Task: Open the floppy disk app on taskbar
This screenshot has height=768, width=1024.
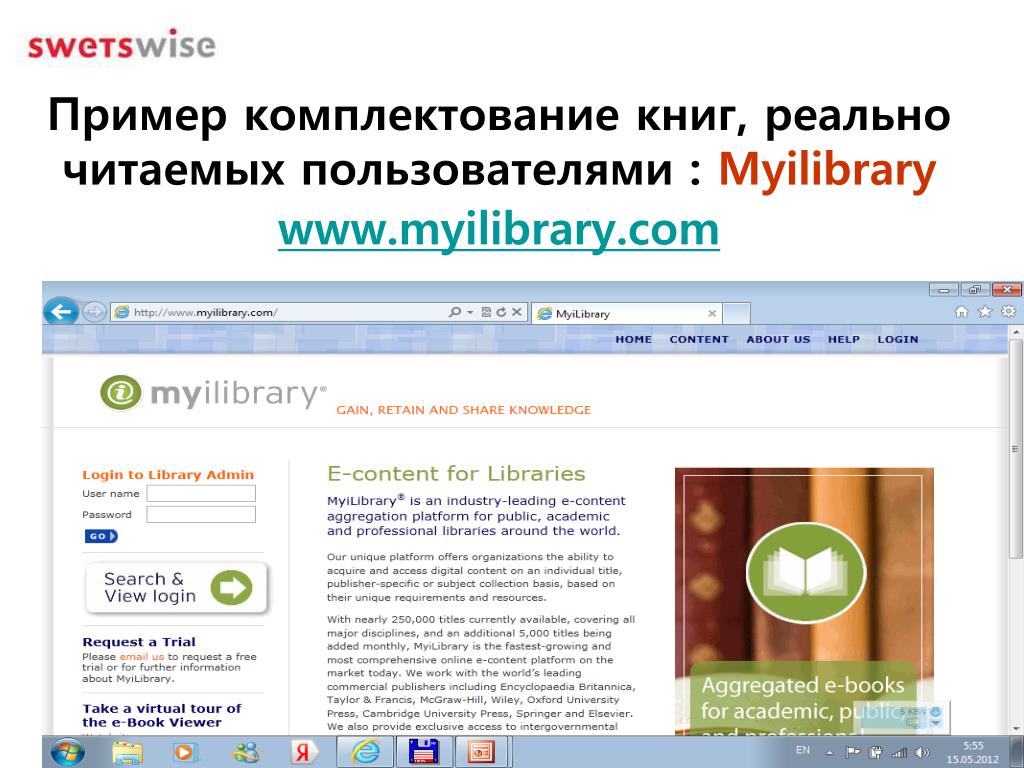Action: tap(423, 752)
